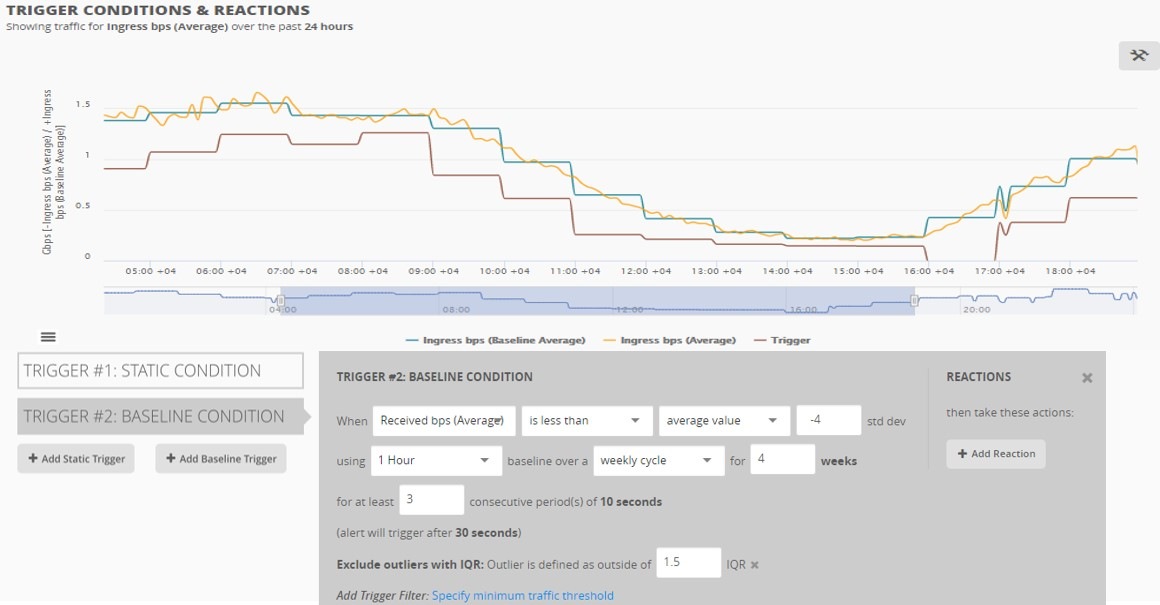Click Add Baseline Trigger button
Image resolution: width=1160 pixels, height=605 pixels.
coord(220,459)
